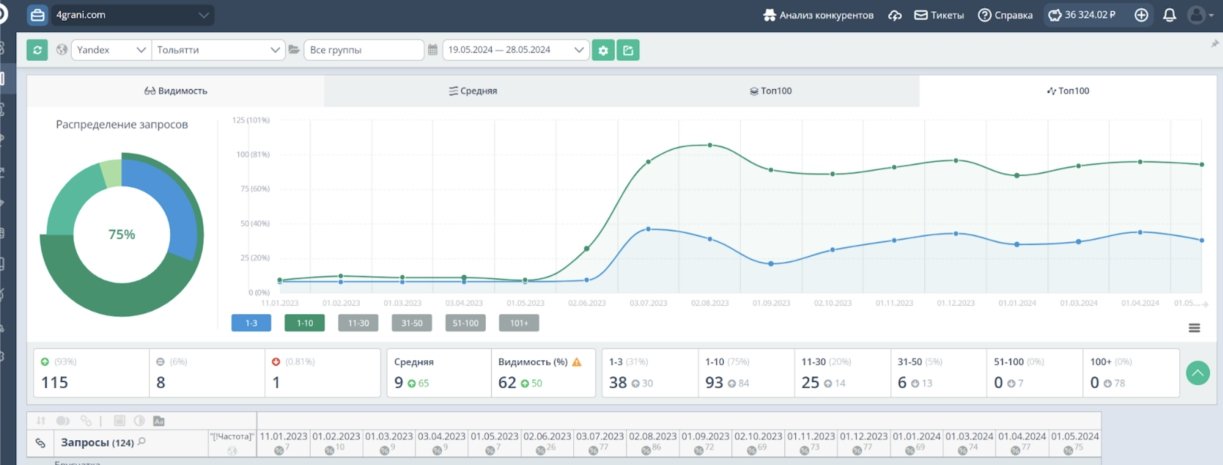Open settings via the green gear button
This screenshot has height=465, width=1223.
pyautogui.click(x=603, y=50)
